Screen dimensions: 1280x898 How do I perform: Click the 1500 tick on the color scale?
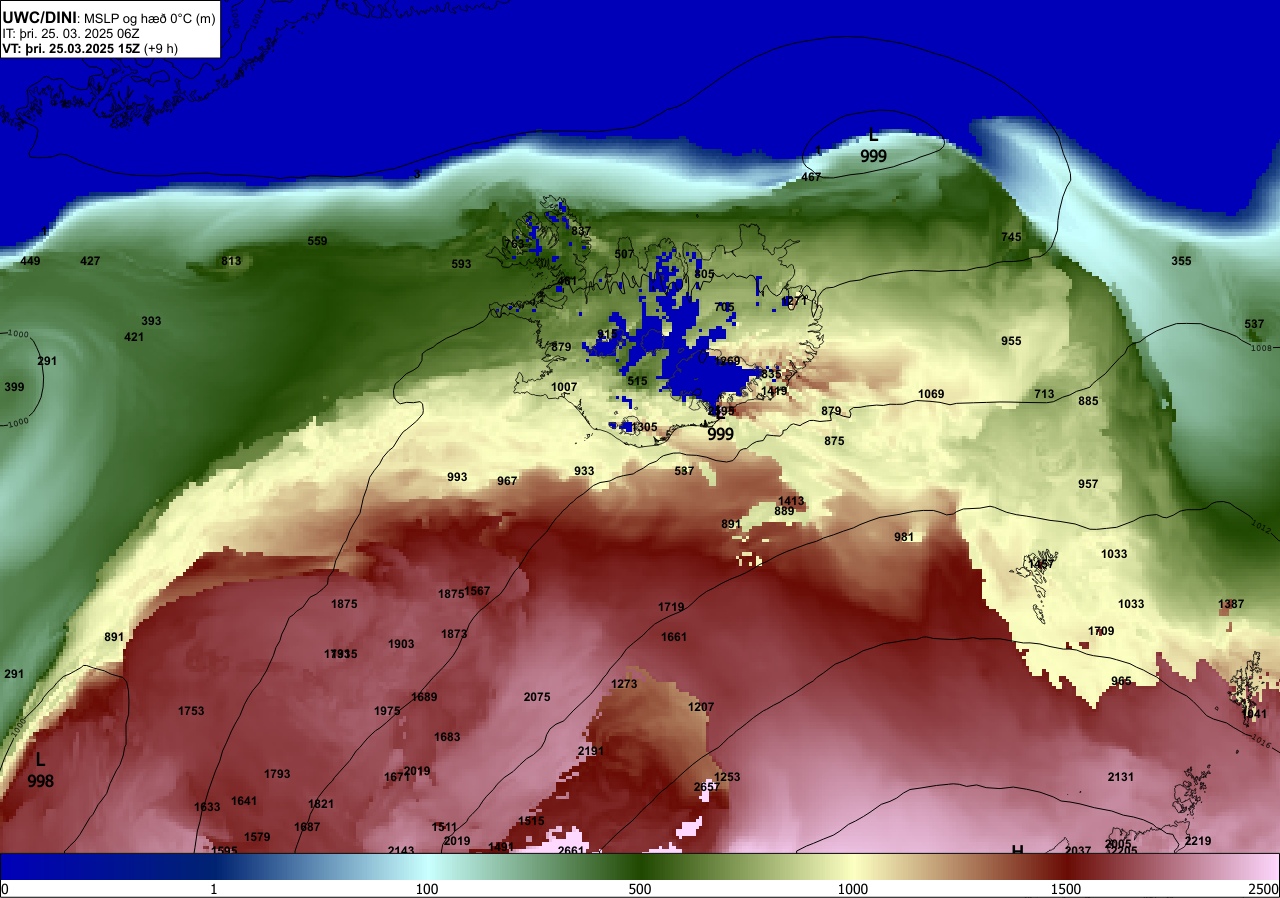tap(1066, 889)
